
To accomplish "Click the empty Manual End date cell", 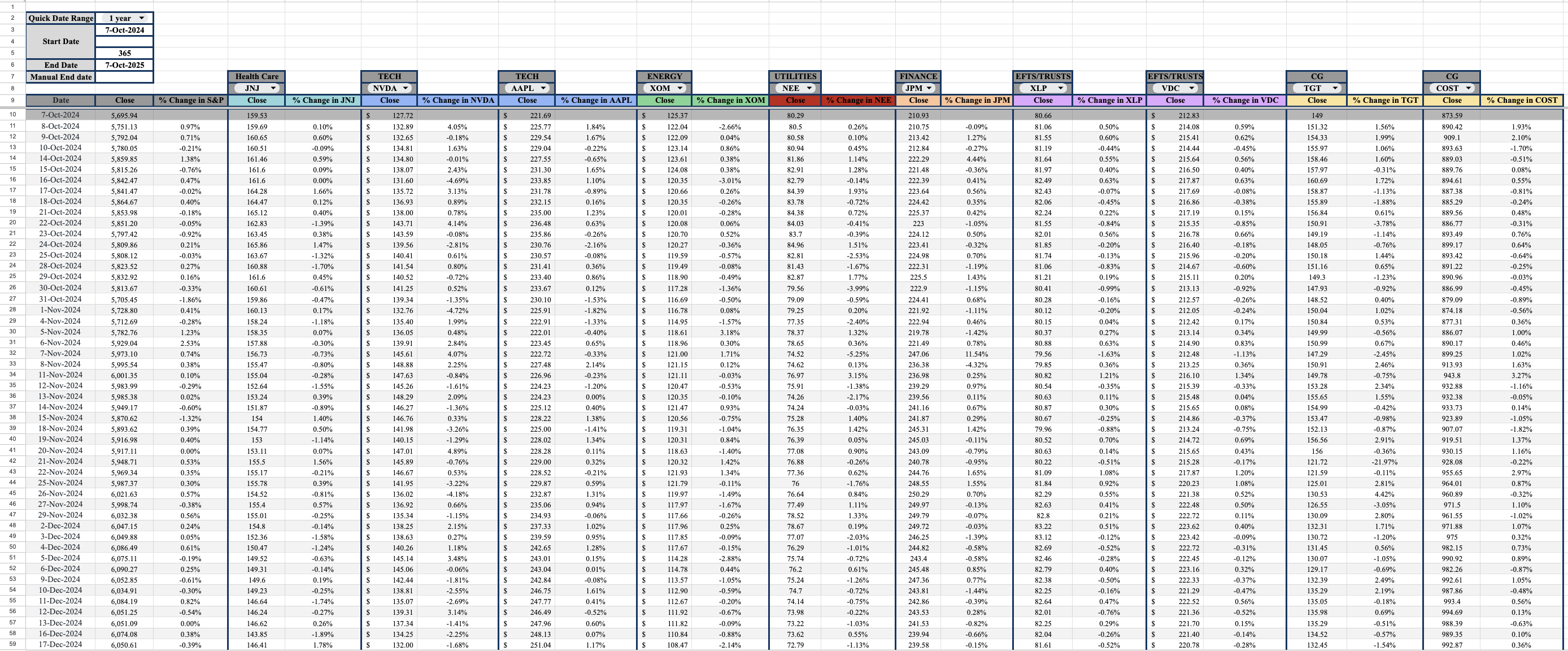I will pos(124,77).
